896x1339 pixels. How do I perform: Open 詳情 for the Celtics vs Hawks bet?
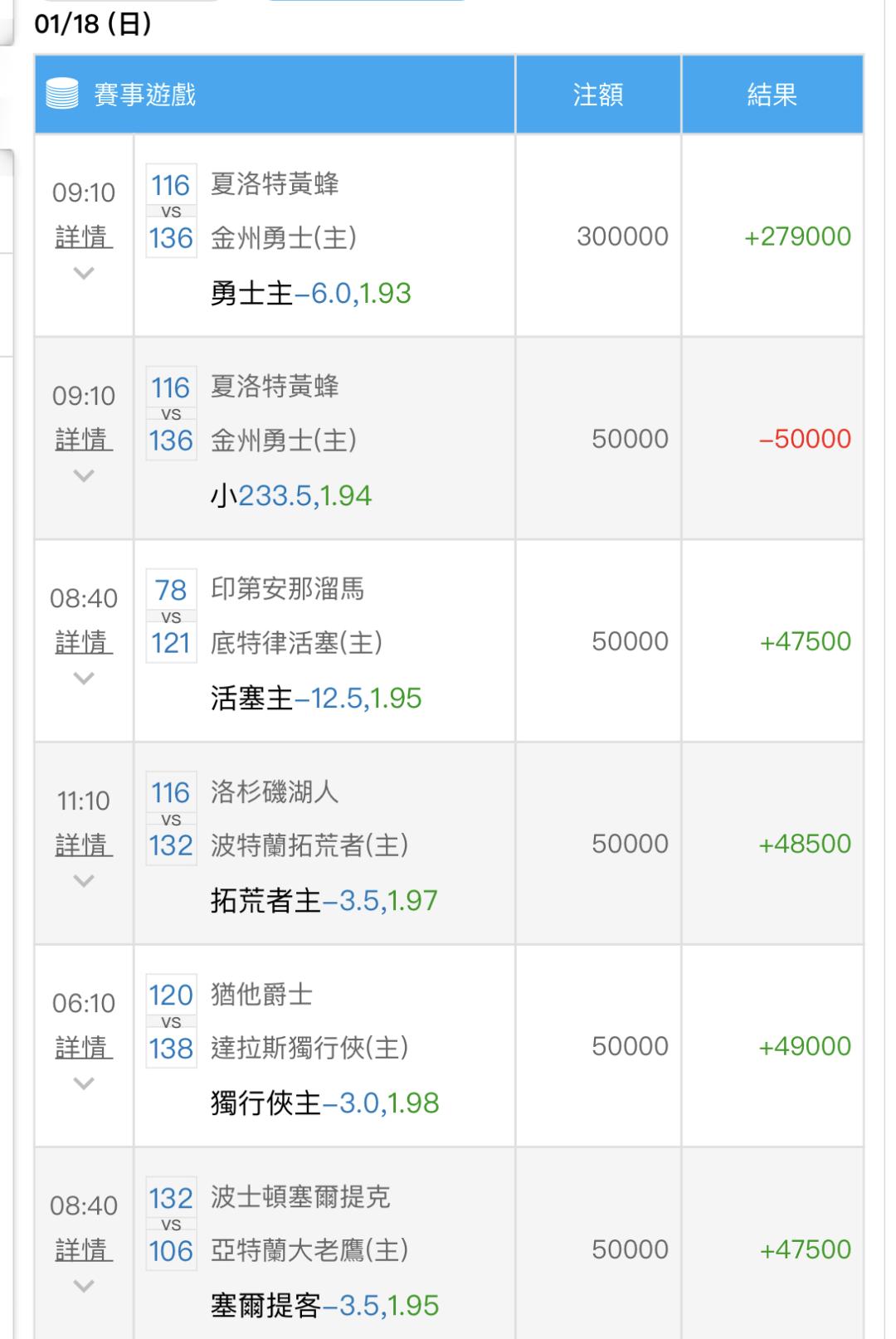84,1249
